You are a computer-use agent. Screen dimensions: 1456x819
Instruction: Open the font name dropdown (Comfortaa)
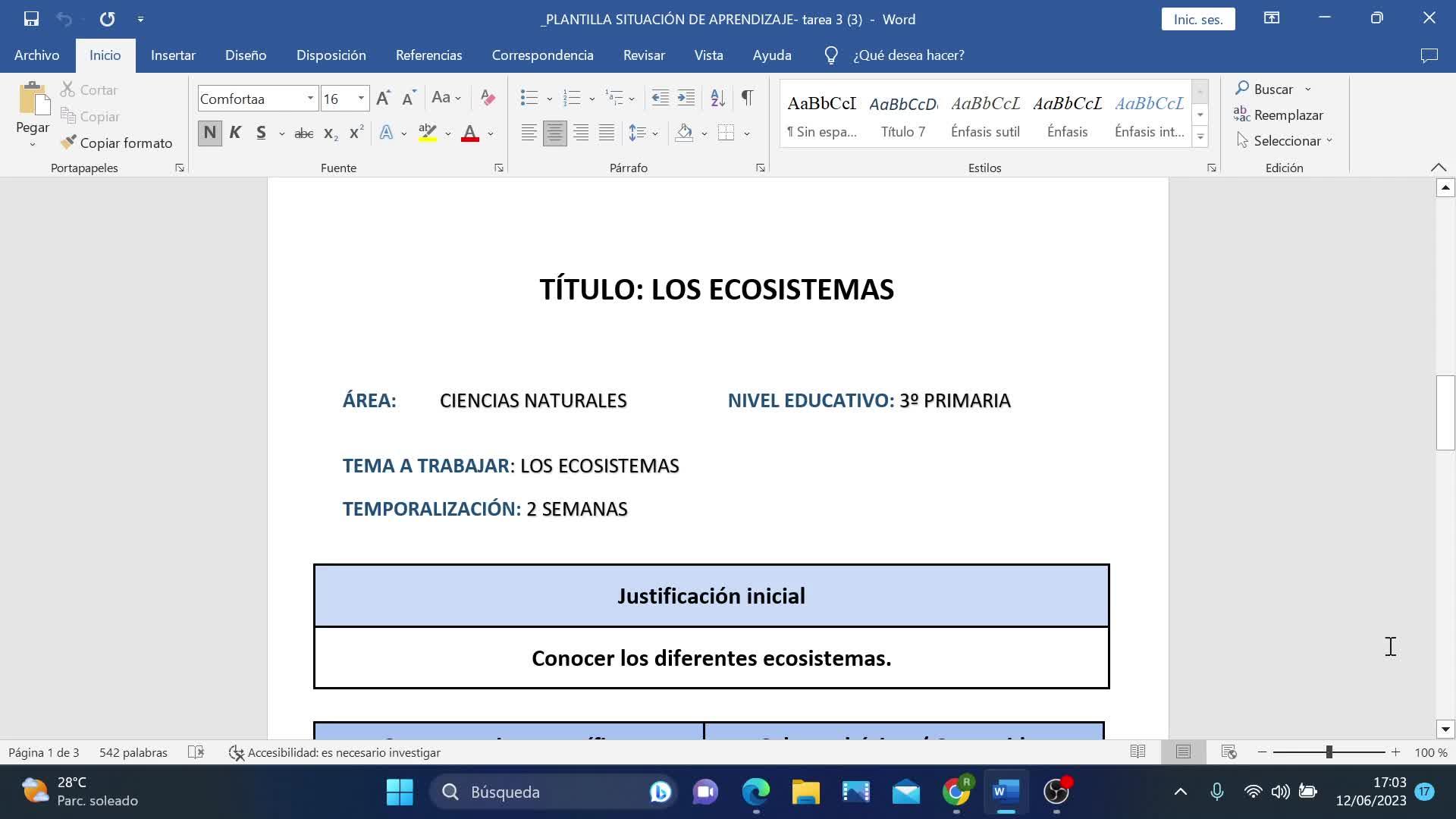click(310, 99)
